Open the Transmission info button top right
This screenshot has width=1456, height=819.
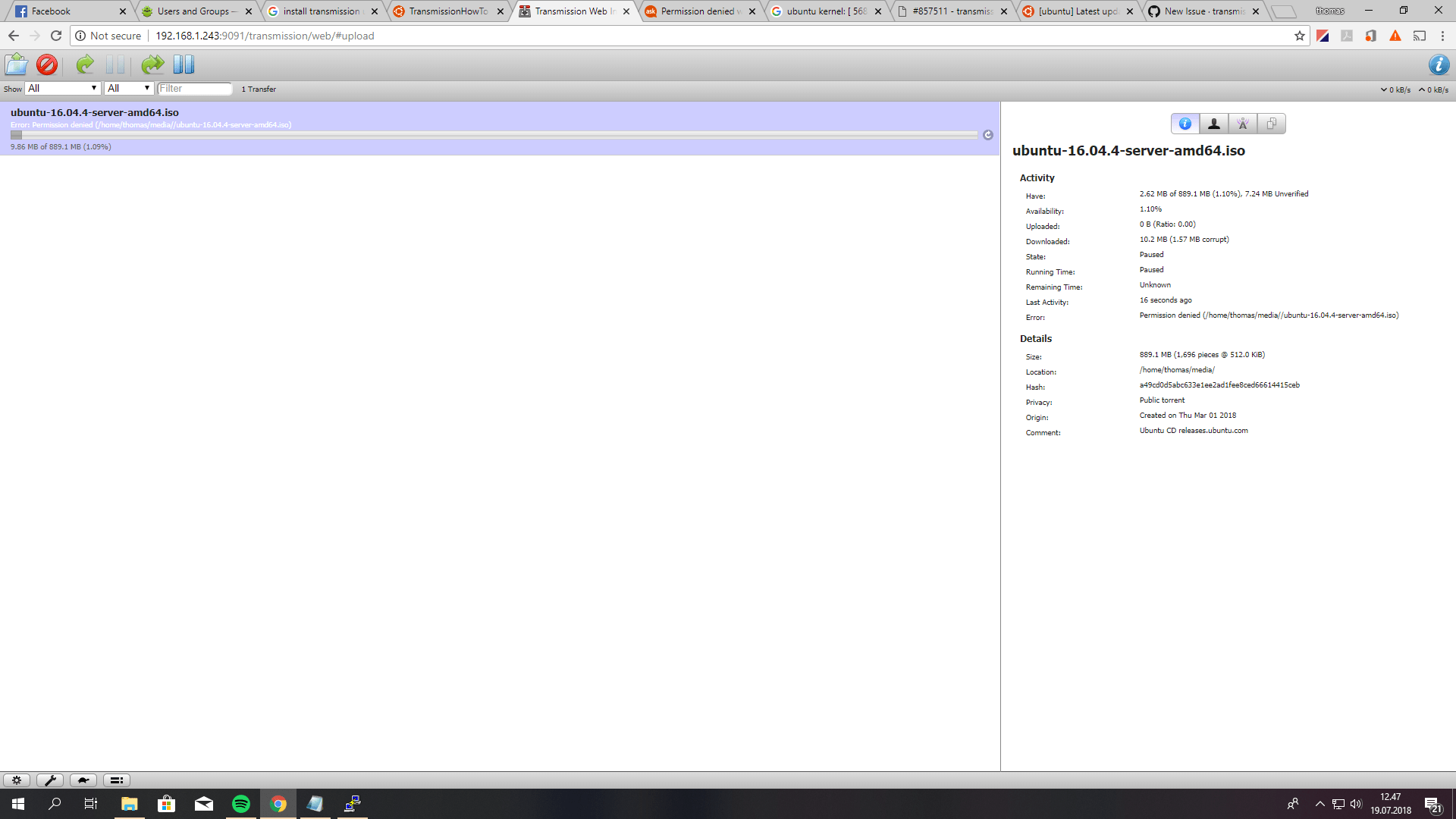[1439, 64]
